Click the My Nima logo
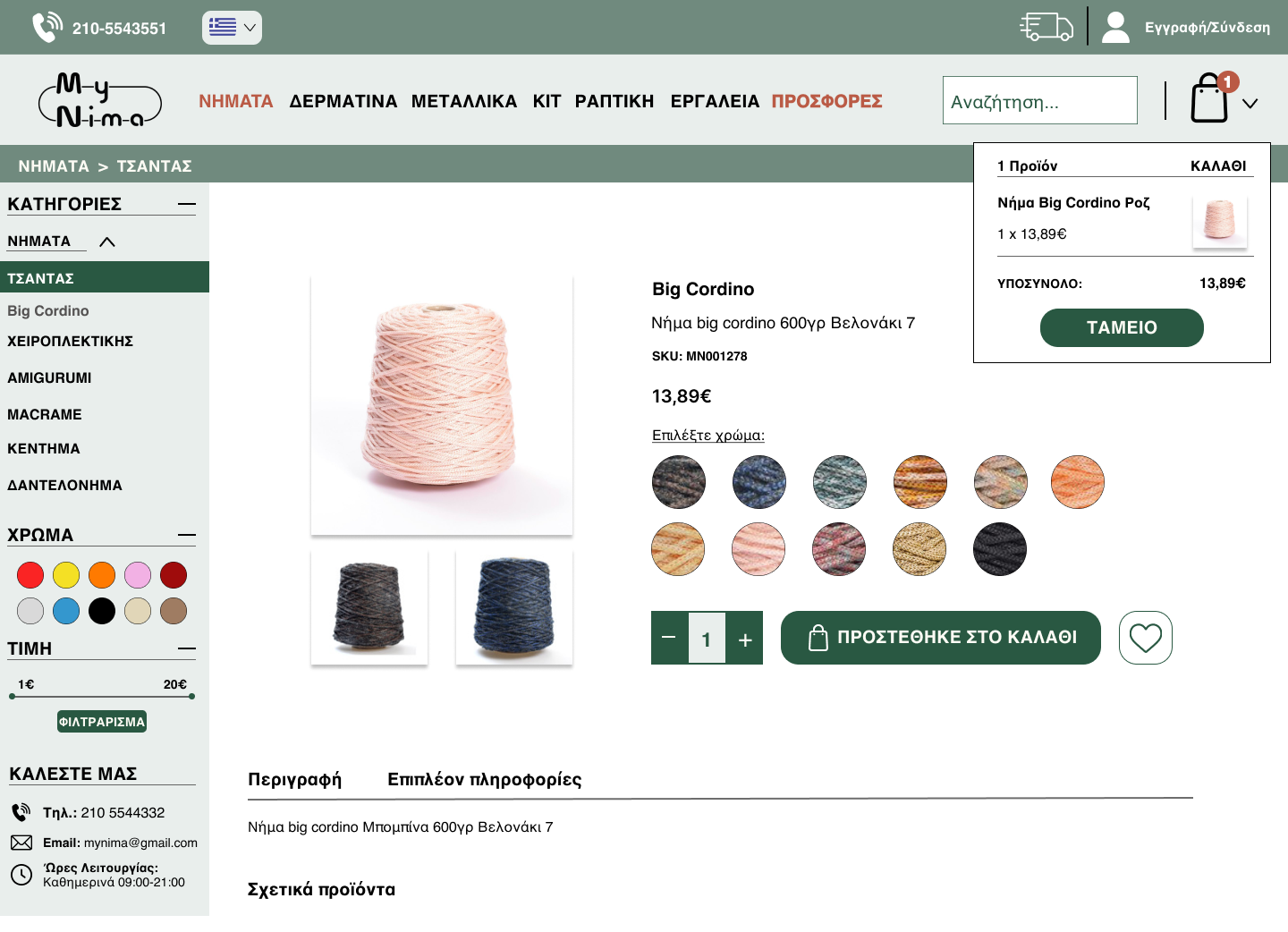The image size is (1288, 932). pos(100,100)
